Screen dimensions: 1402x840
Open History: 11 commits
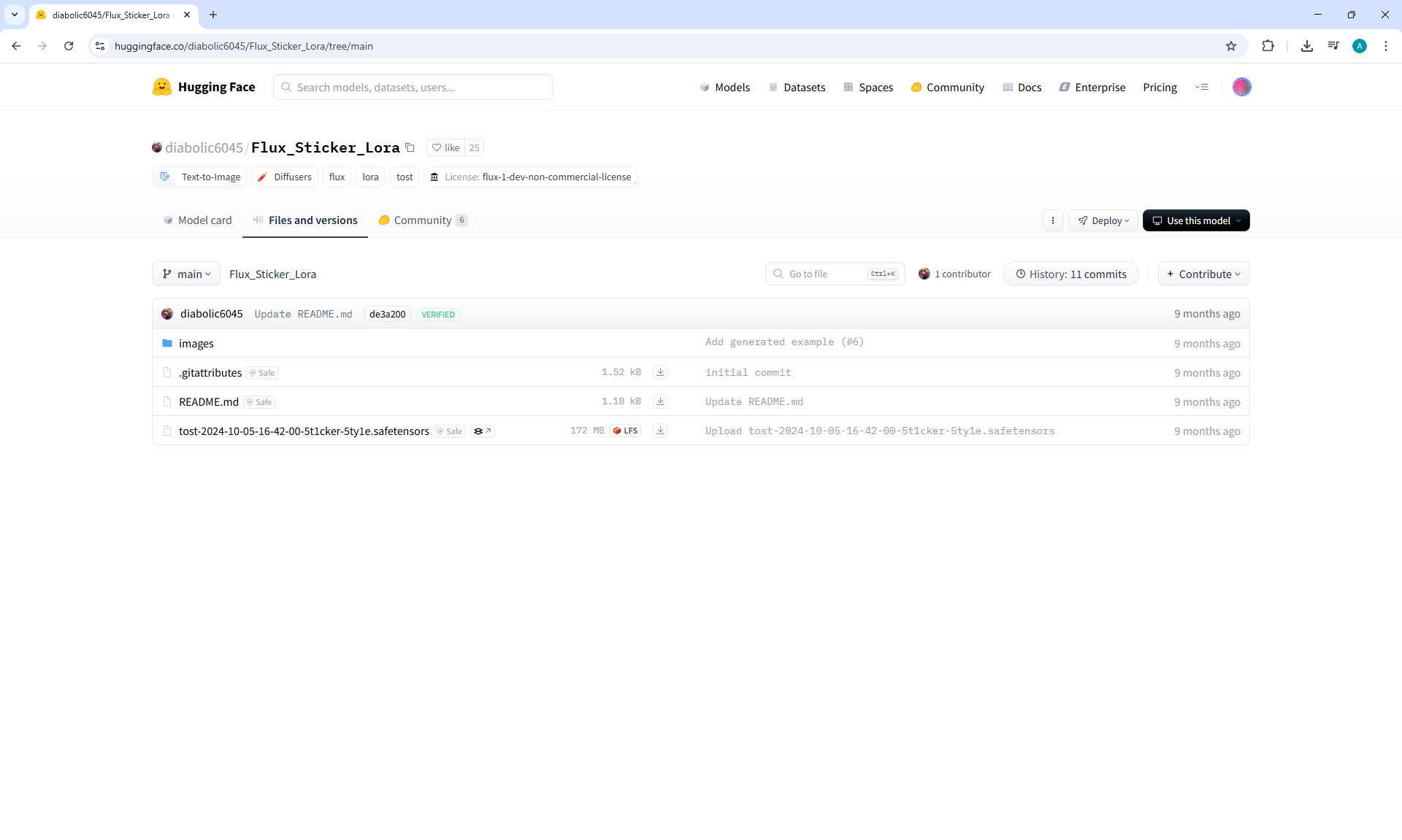pos(1070,274)
